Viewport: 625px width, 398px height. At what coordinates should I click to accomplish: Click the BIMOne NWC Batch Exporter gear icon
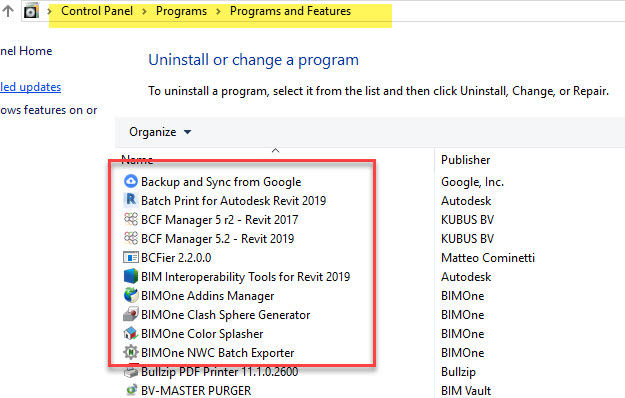pos(131,352)
